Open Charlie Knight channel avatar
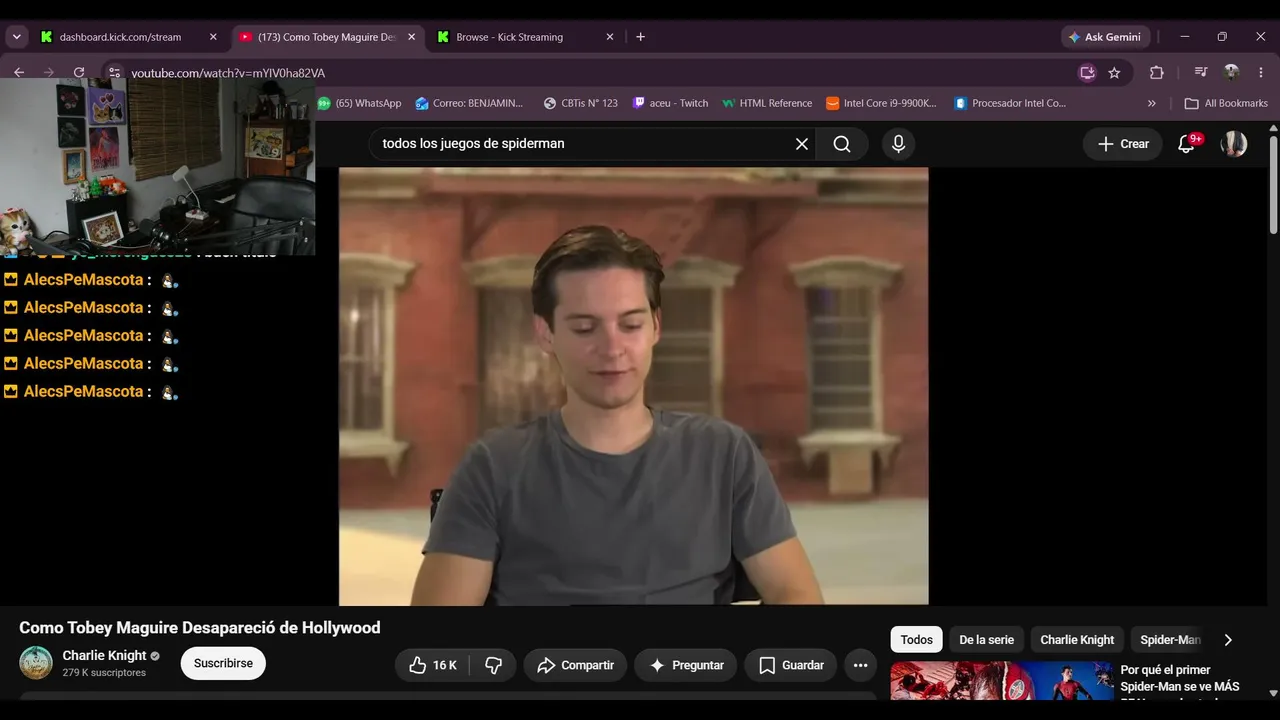 tap(36, 663)
